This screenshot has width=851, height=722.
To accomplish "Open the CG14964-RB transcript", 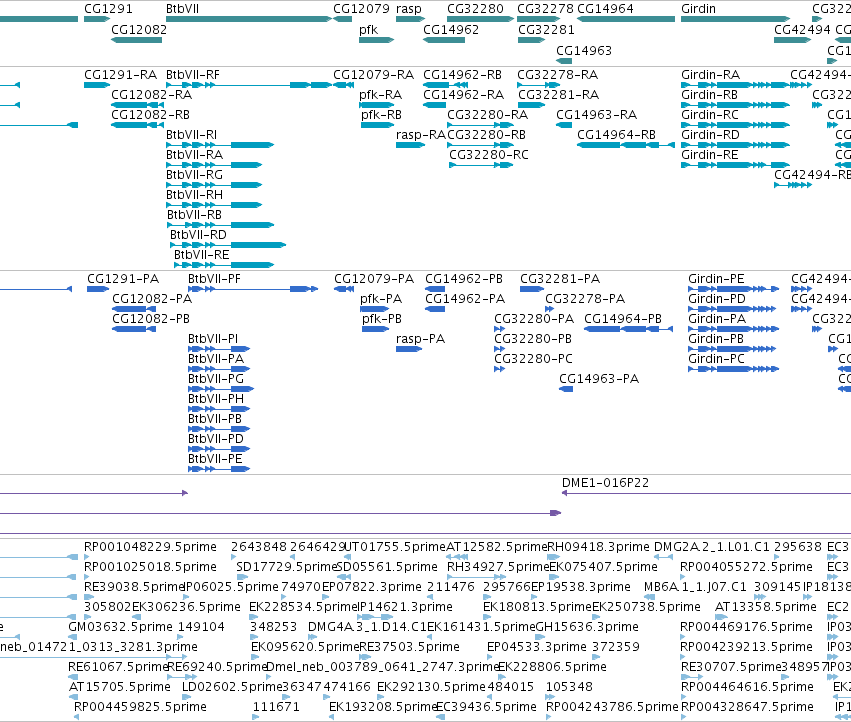I will click(x=626, y=145).
